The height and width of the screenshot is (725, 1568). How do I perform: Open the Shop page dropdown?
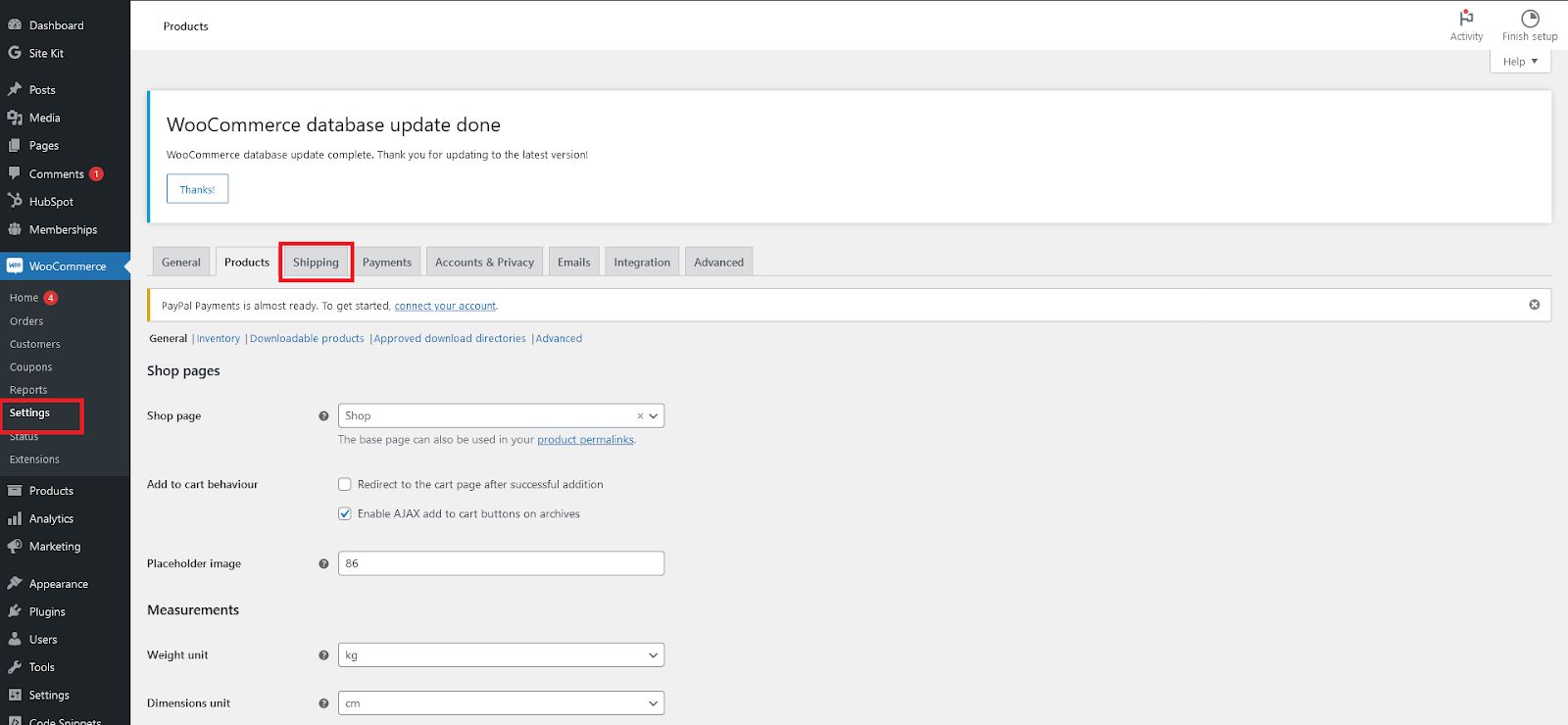[501, 415]
